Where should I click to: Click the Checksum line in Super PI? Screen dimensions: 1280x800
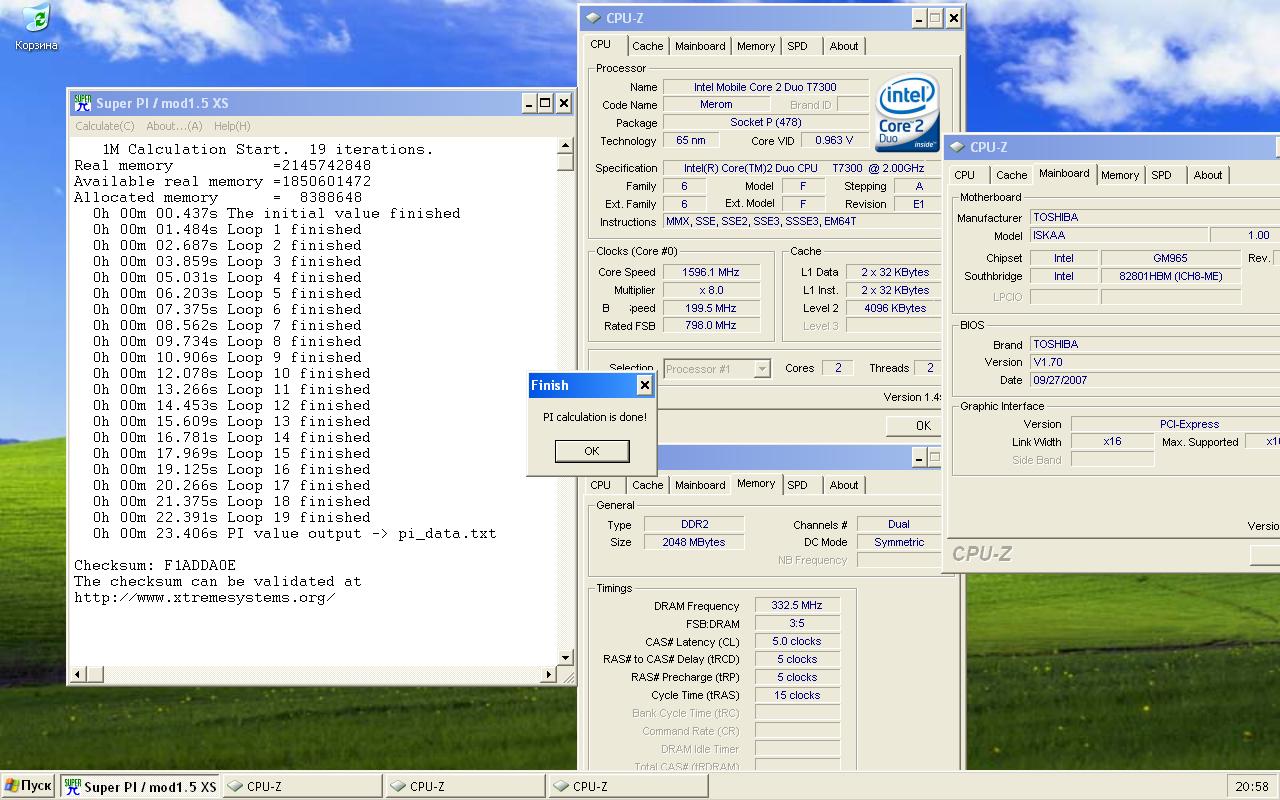pyautogui.click(x=155, y=565)
